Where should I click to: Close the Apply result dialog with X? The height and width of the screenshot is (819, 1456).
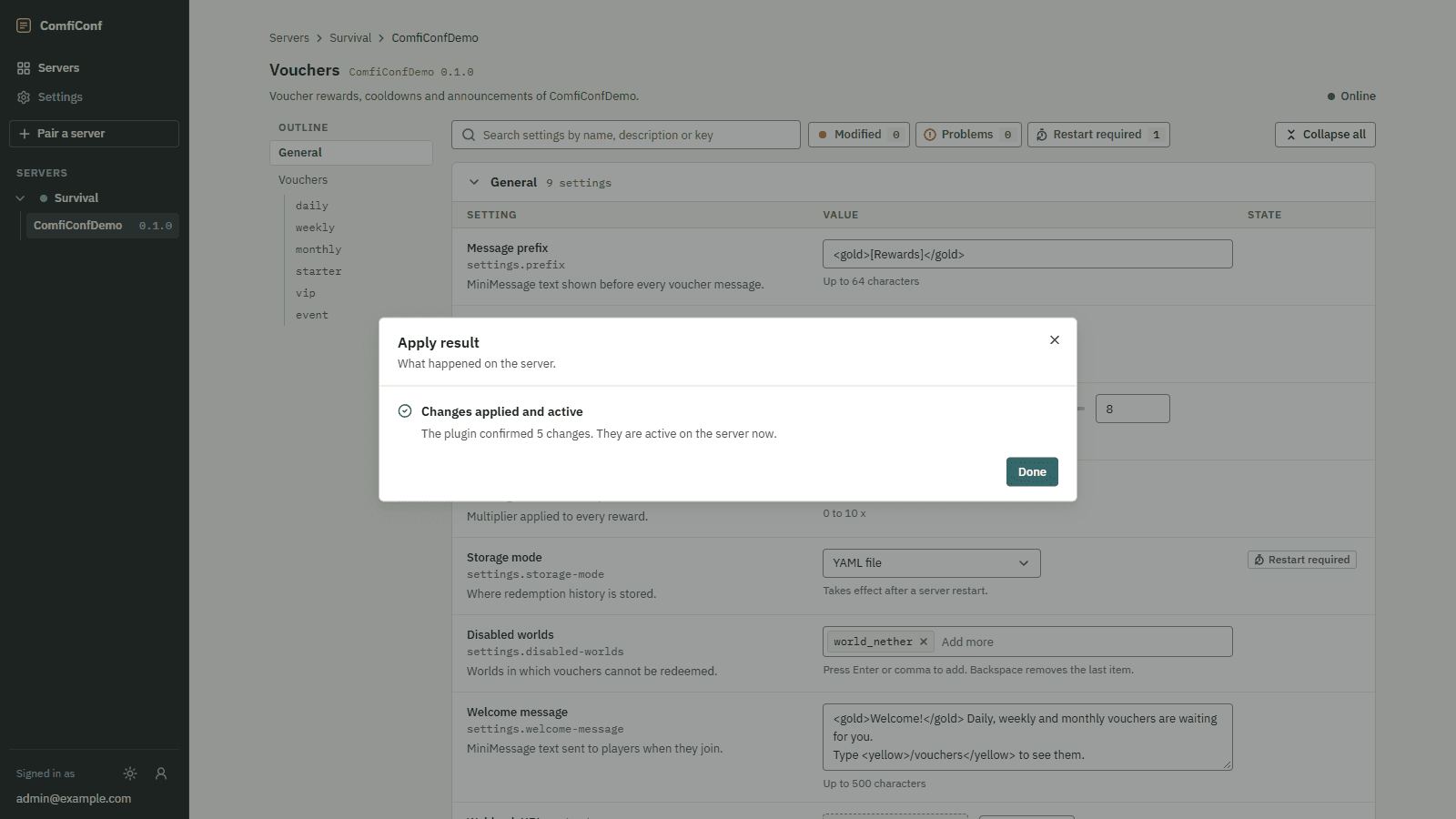(x=1055, y=340)
